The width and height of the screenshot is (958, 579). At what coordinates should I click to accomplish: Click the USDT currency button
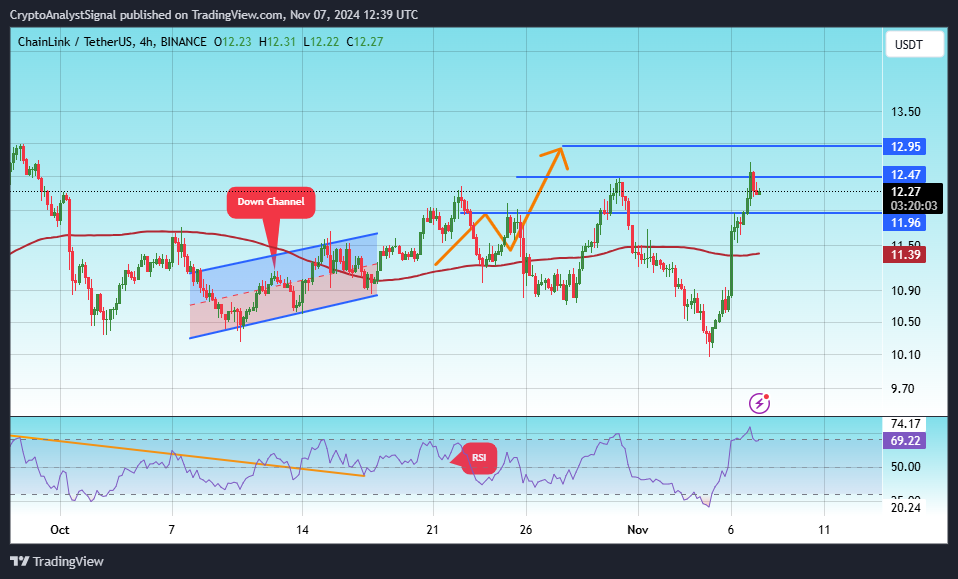coord(914,45)
